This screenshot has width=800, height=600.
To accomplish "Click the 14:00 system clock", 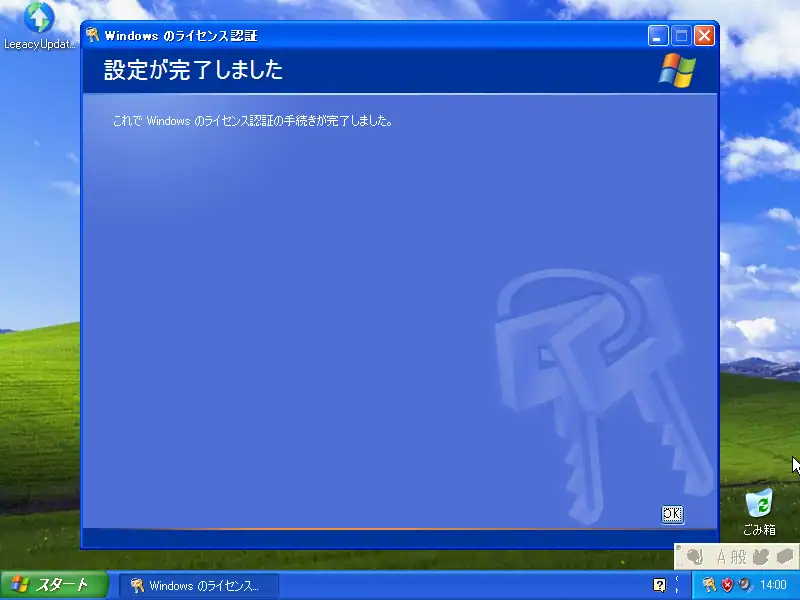I will tap(773, 585).
